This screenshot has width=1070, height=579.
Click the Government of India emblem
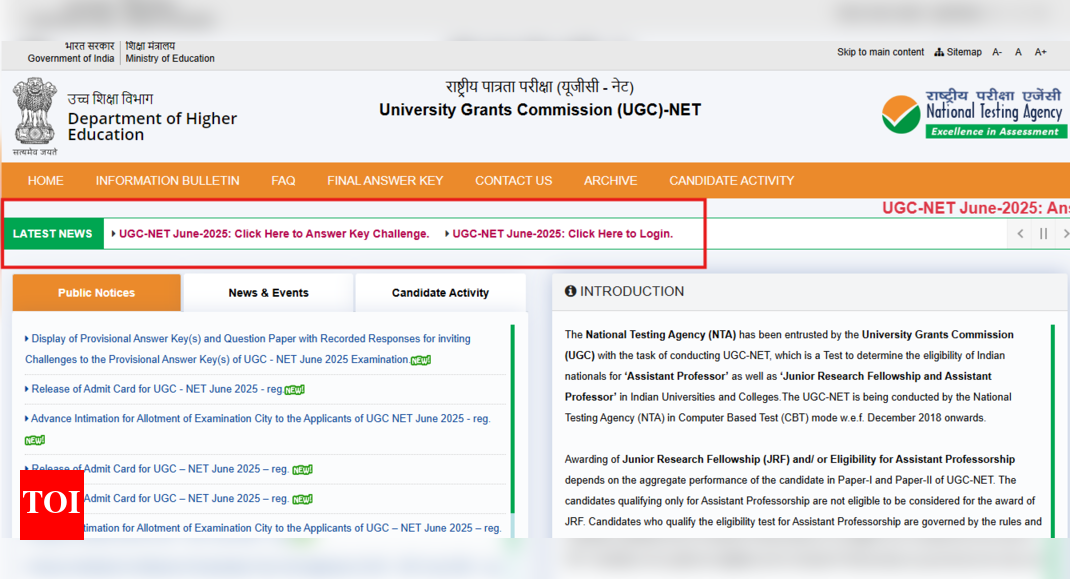coord(35,114)
